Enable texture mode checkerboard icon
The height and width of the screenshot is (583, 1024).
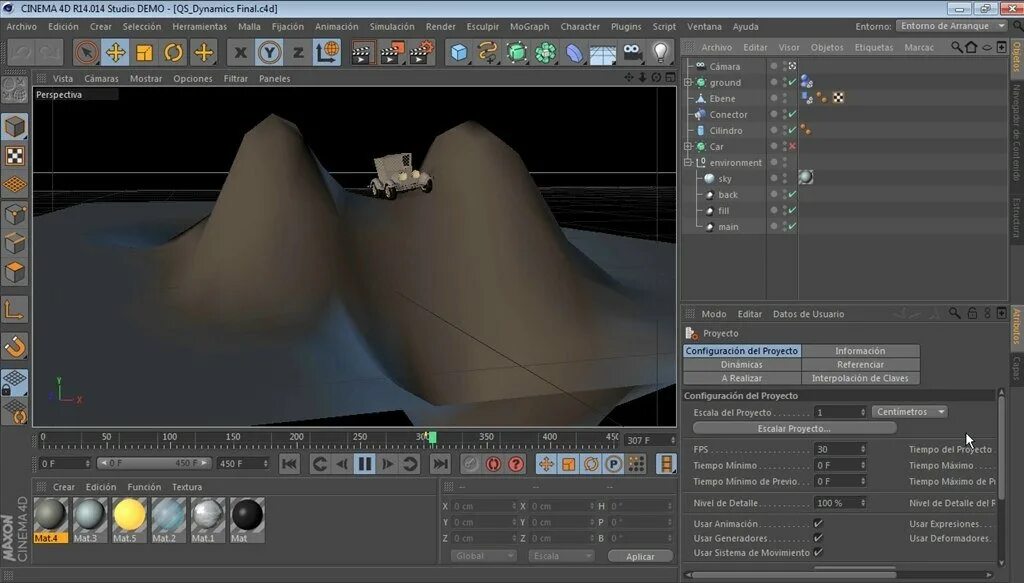tap(14, 156)
